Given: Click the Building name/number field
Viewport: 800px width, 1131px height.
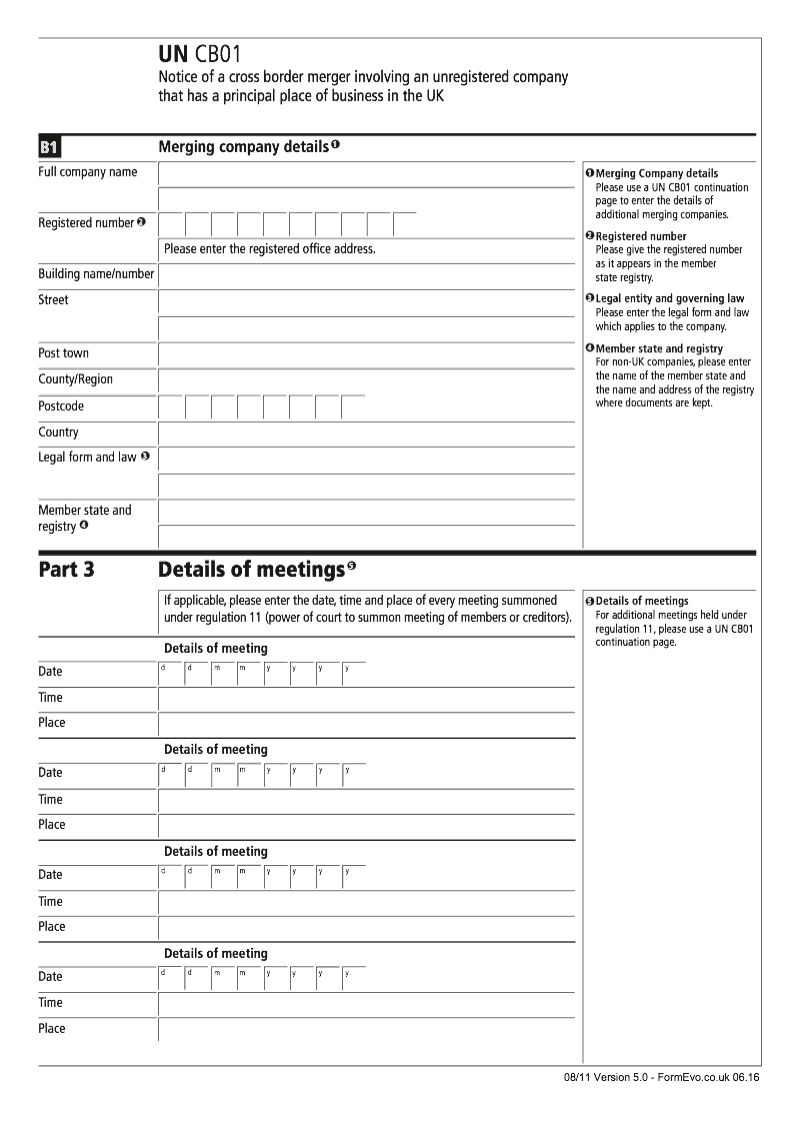Looking at the screenshot, I should [x=366, y=275].
